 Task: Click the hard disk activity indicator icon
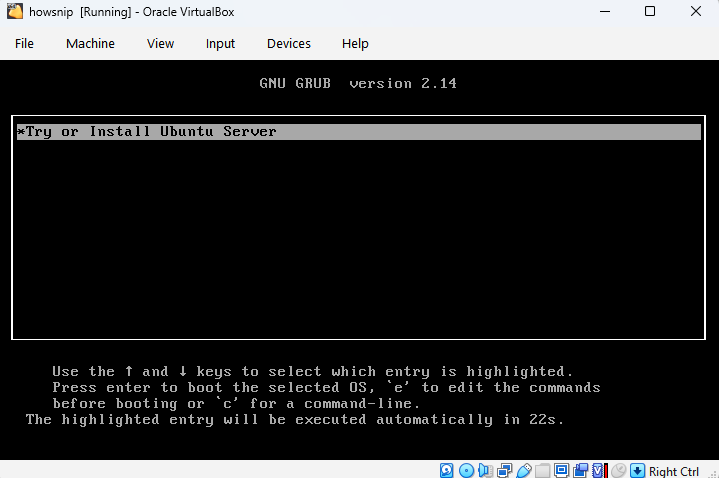(x=447, y=471)
